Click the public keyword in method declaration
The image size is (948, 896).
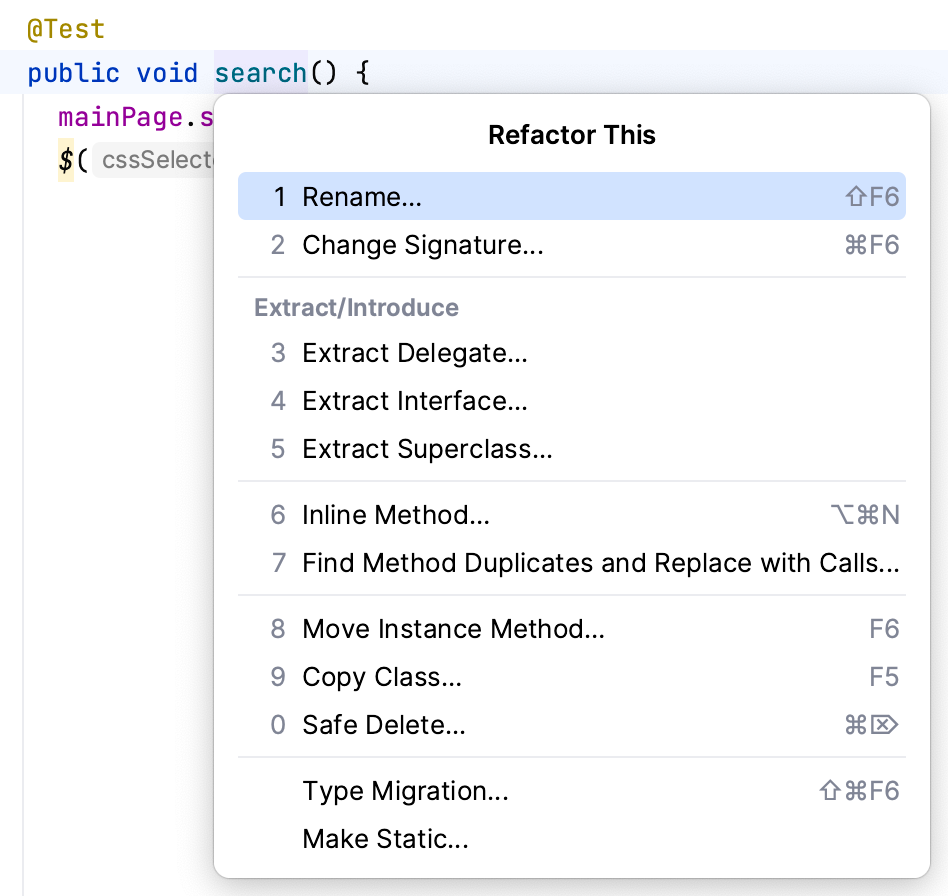(73, 73)
